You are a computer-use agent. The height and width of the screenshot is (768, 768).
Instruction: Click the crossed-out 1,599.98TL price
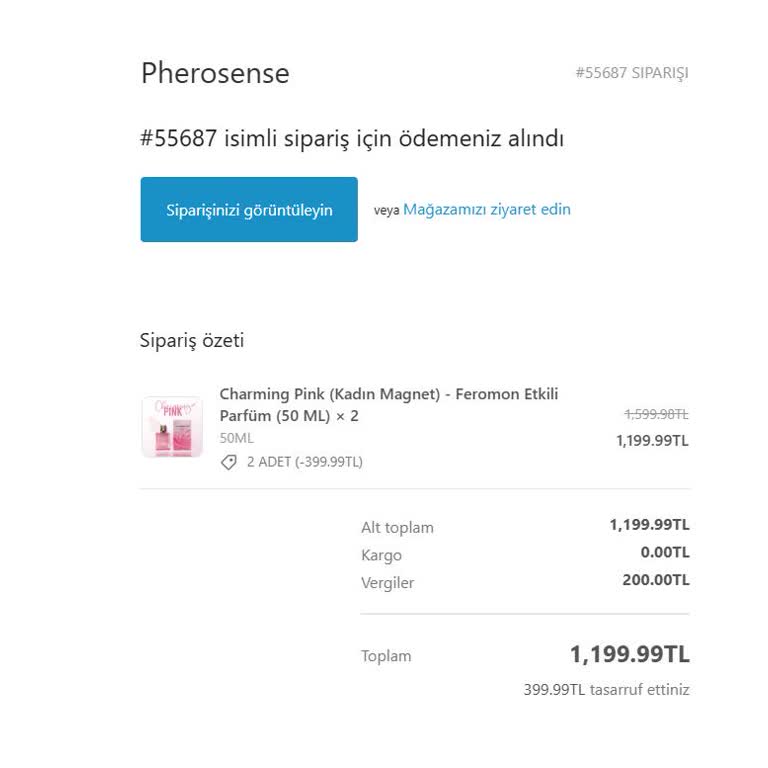point(656,414)
